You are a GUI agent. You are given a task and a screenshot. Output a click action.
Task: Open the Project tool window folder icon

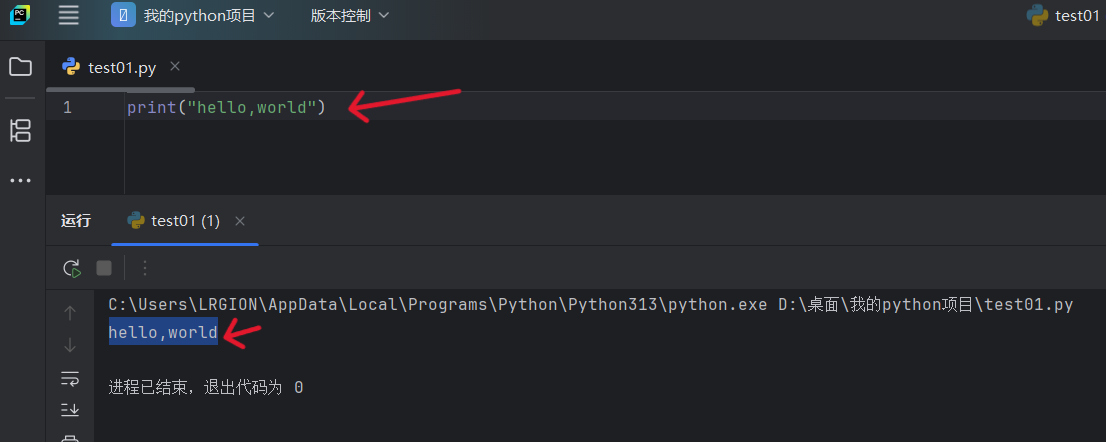tap(20, 67)
